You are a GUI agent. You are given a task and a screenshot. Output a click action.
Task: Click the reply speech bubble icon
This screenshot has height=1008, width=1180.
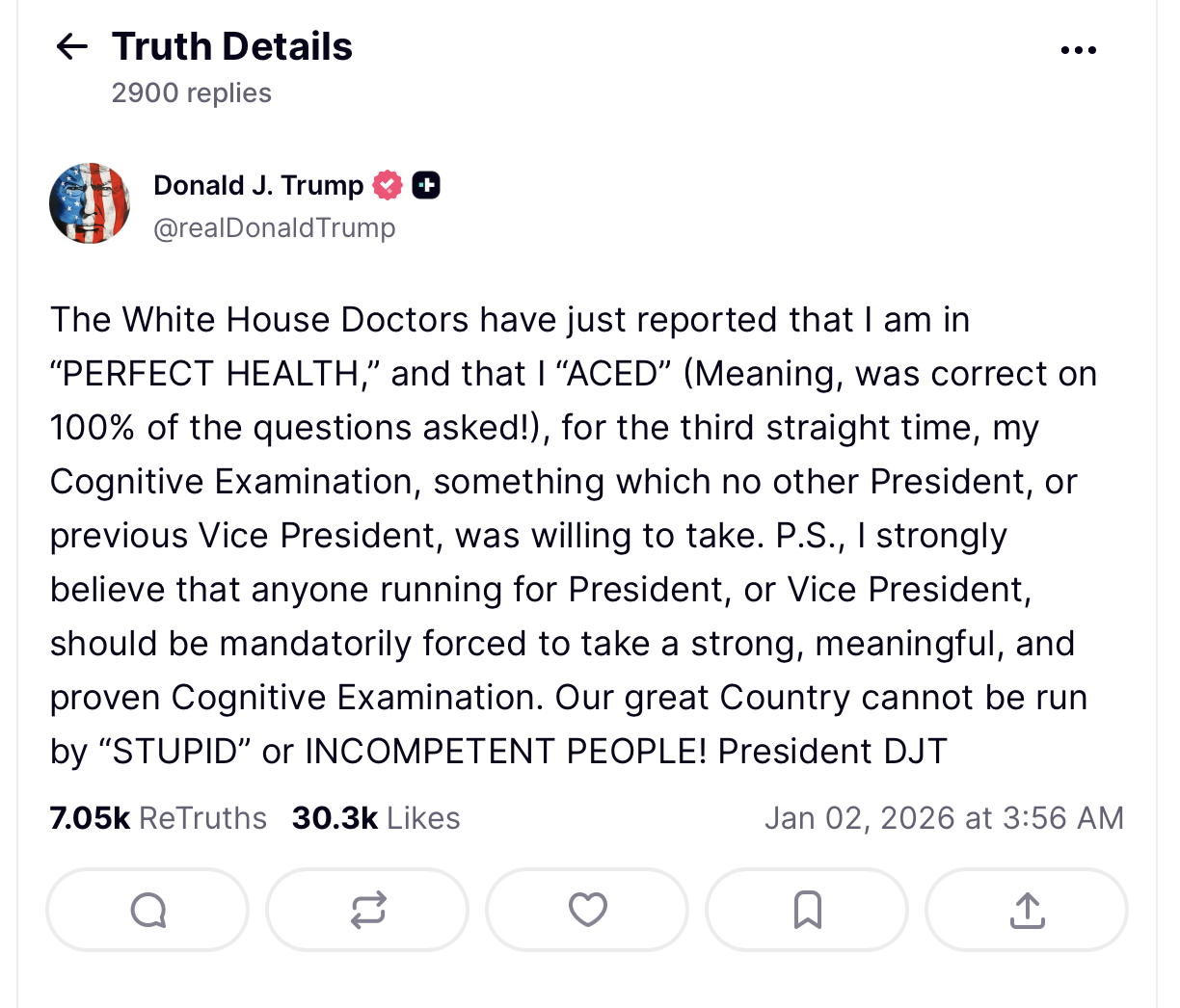(x=147, y=910)
